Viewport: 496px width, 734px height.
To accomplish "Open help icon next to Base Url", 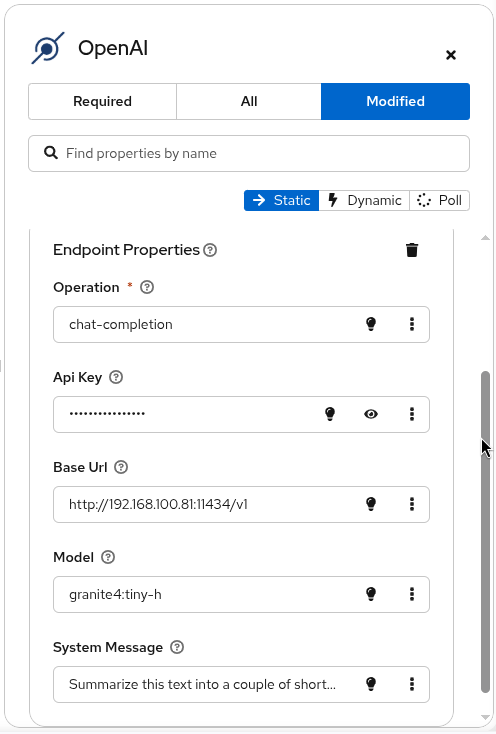I will pos(121,467).
